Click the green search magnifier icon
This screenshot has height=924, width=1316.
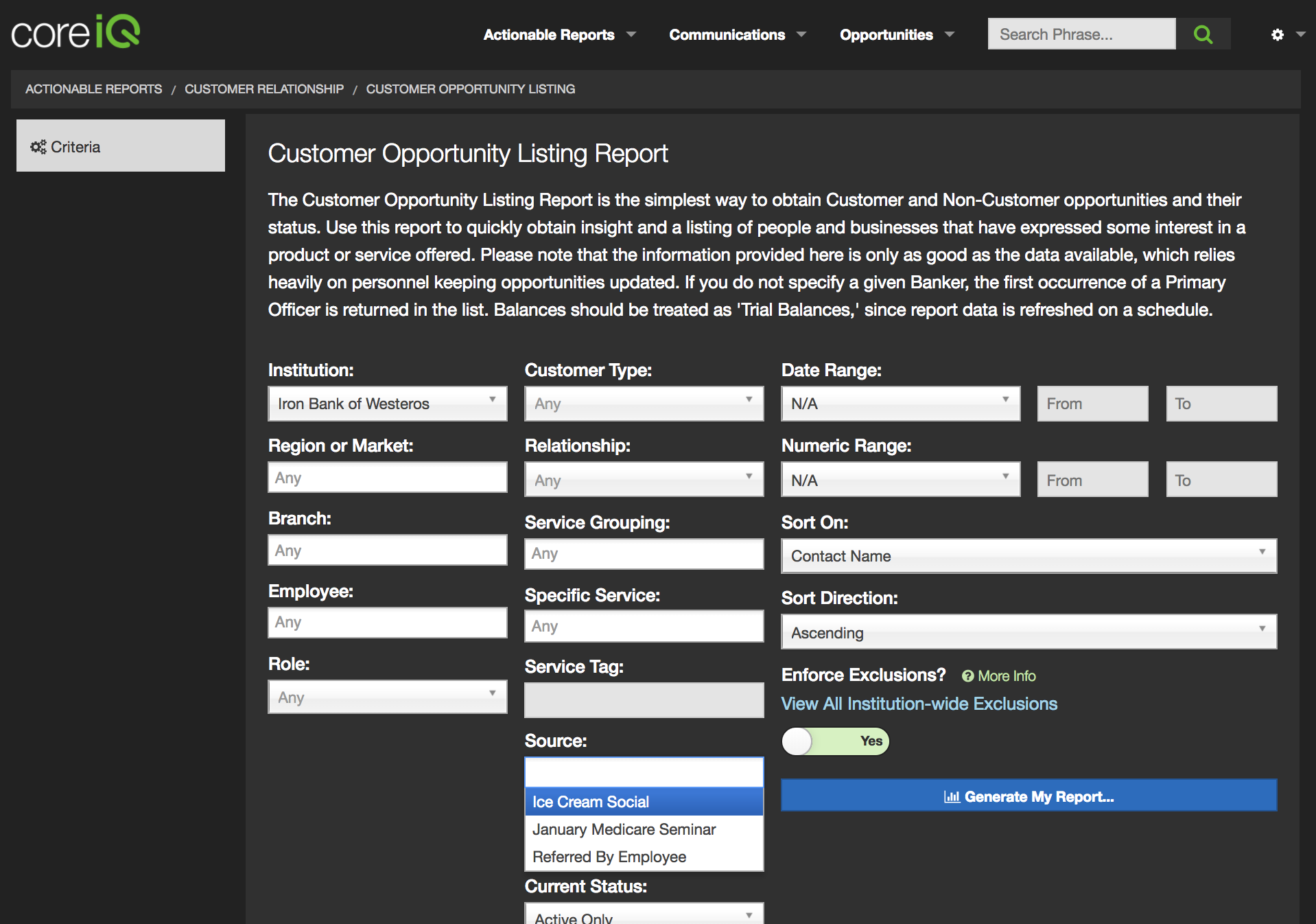click(x=1202, y=34)
